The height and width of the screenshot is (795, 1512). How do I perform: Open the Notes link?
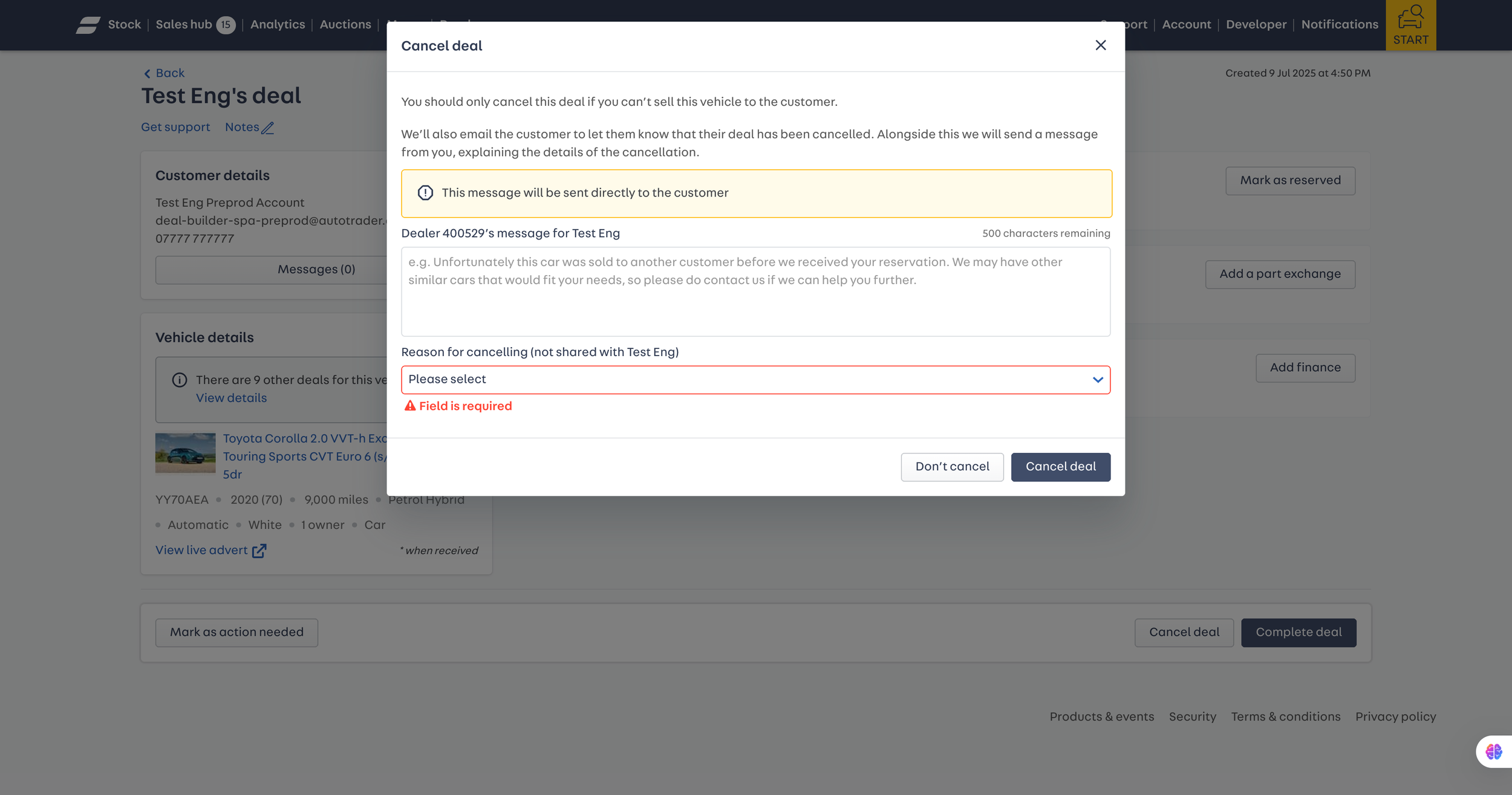coord(242,127)
